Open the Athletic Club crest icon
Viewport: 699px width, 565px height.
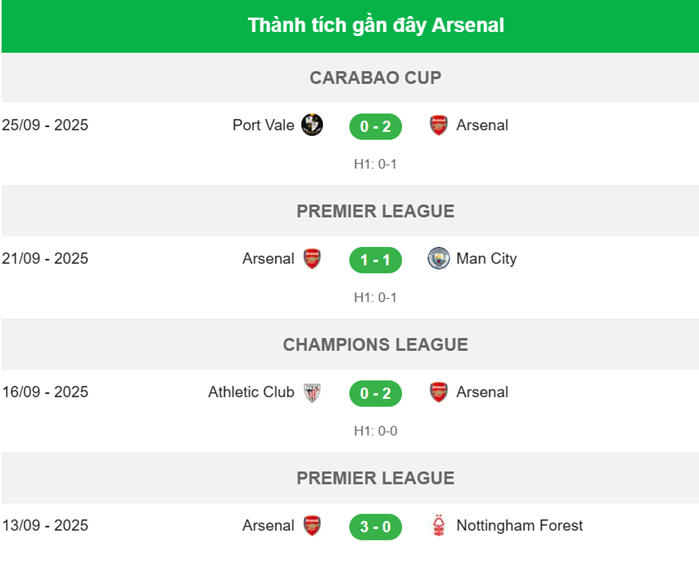(x=312, y=392)
